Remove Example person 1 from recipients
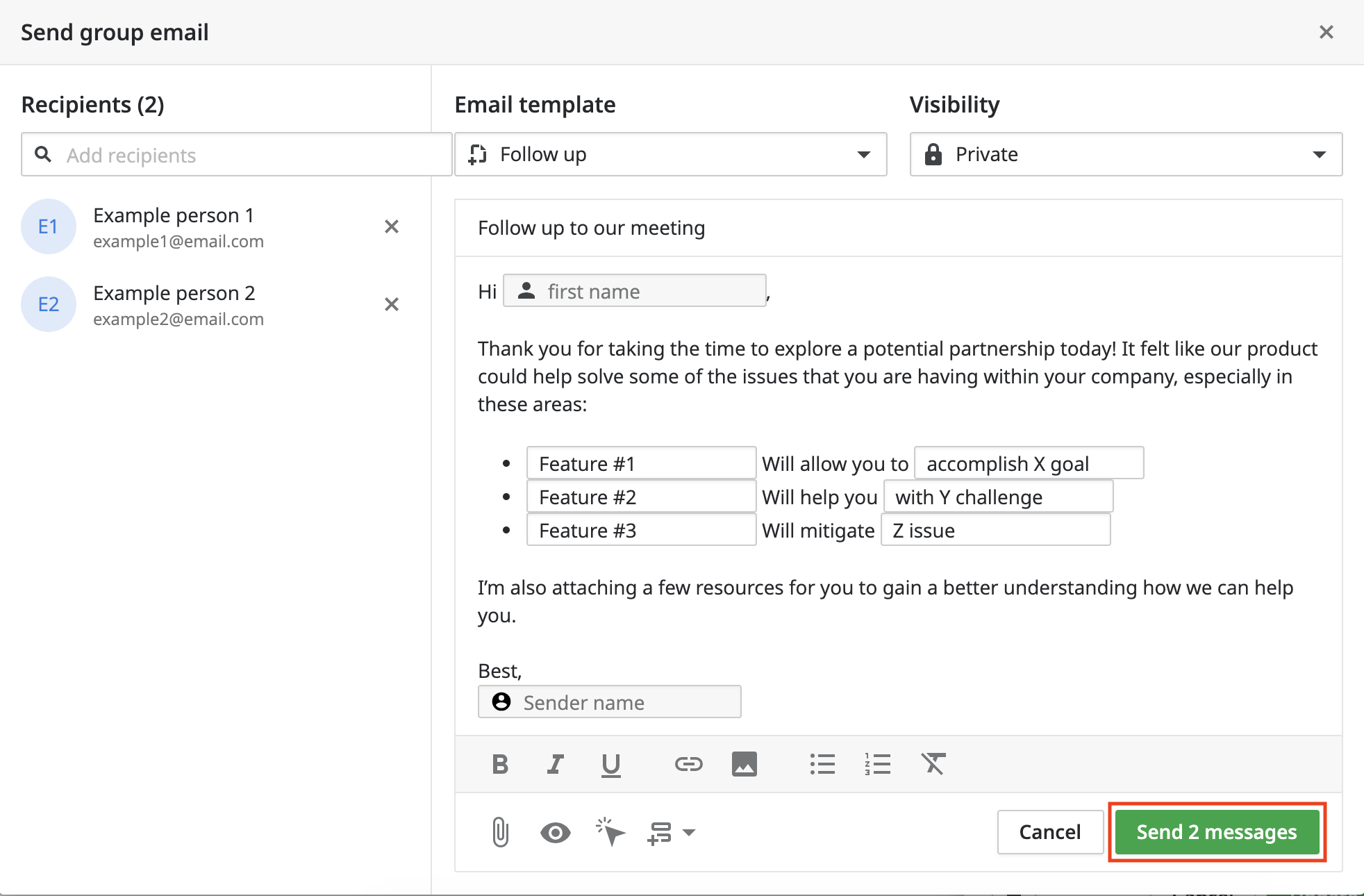Image resolution: width=1364 pixels, height=896 pixels. [392, 226]
